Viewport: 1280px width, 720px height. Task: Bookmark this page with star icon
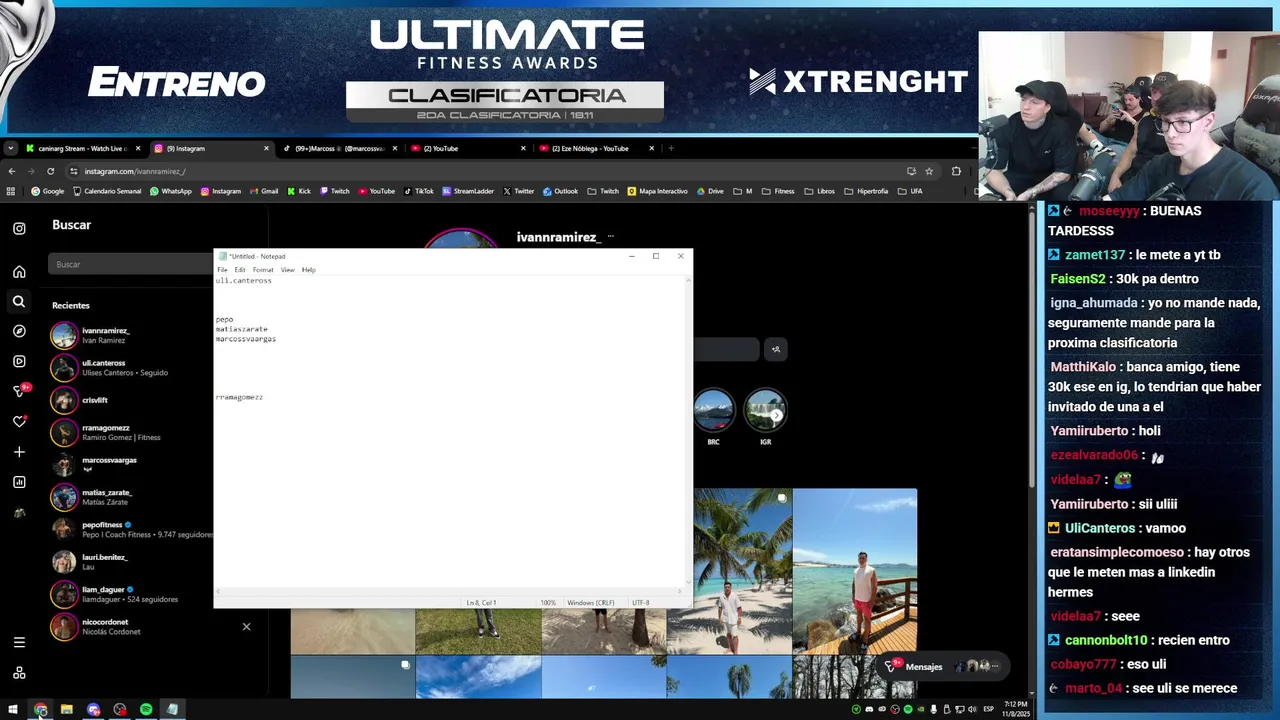pos(929,171)
